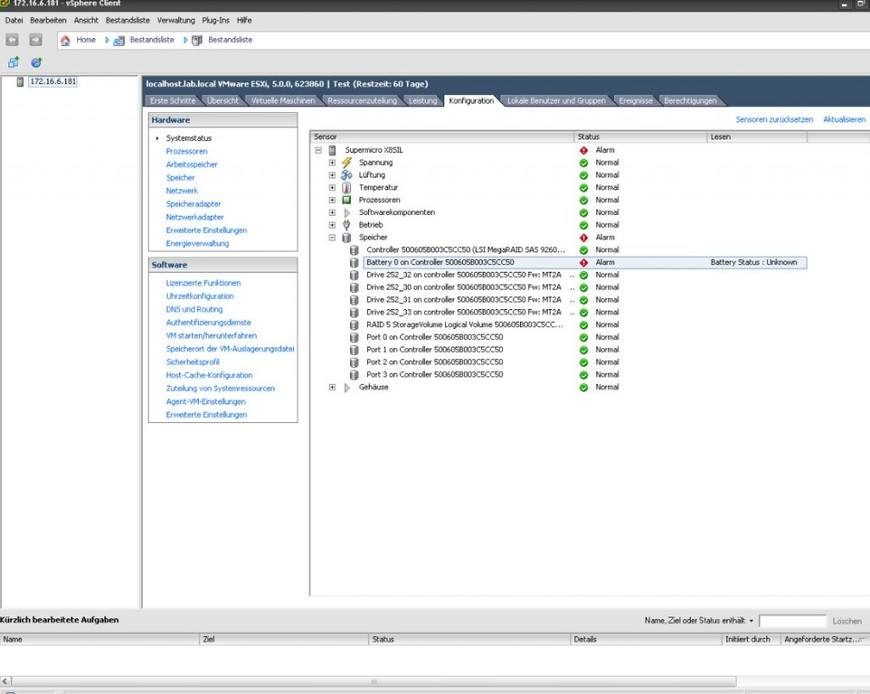
Task: Open the Verwaltung menu
Action: (177, 20)
